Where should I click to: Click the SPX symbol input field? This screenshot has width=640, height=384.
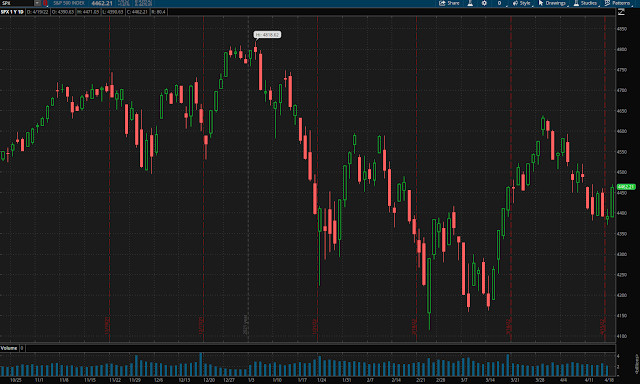click(16, 3)
